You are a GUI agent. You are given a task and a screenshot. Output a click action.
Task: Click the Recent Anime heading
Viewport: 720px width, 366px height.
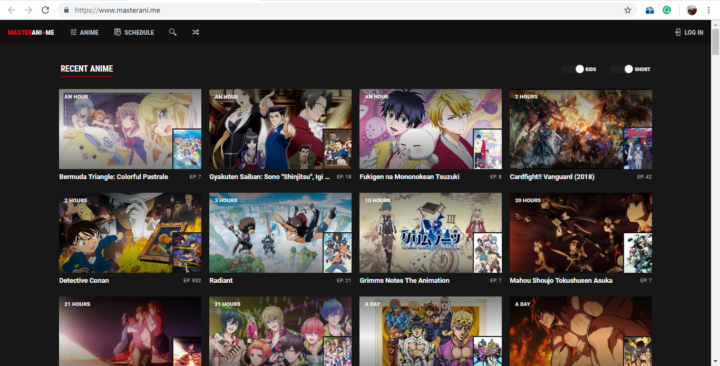click(x=87, y=68)
